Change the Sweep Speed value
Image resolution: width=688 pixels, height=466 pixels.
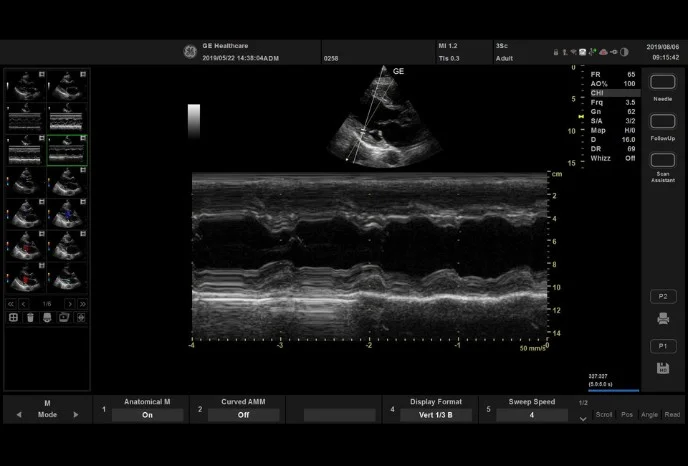531,414
